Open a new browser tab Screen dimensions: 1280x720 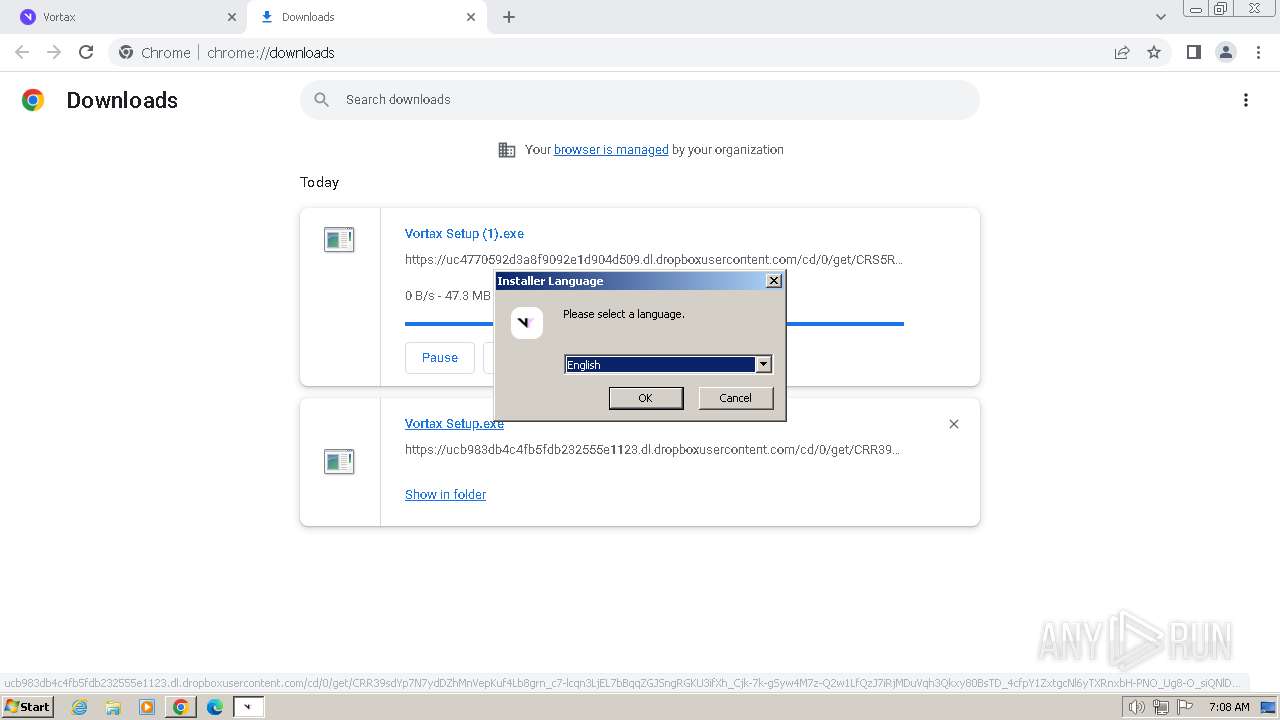point(509,17)
